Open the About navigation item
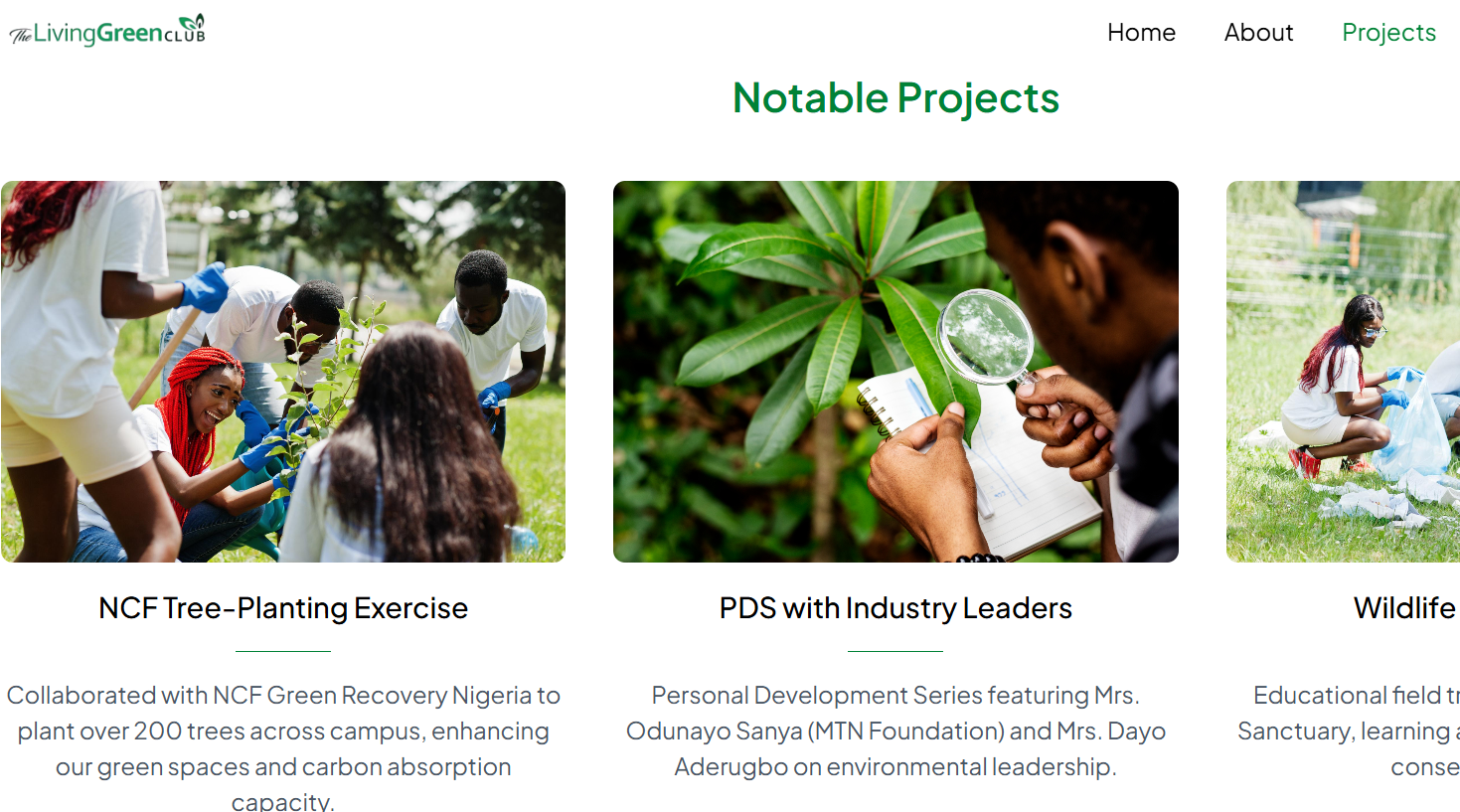 pyautogui.click(x=1258, y=33)
